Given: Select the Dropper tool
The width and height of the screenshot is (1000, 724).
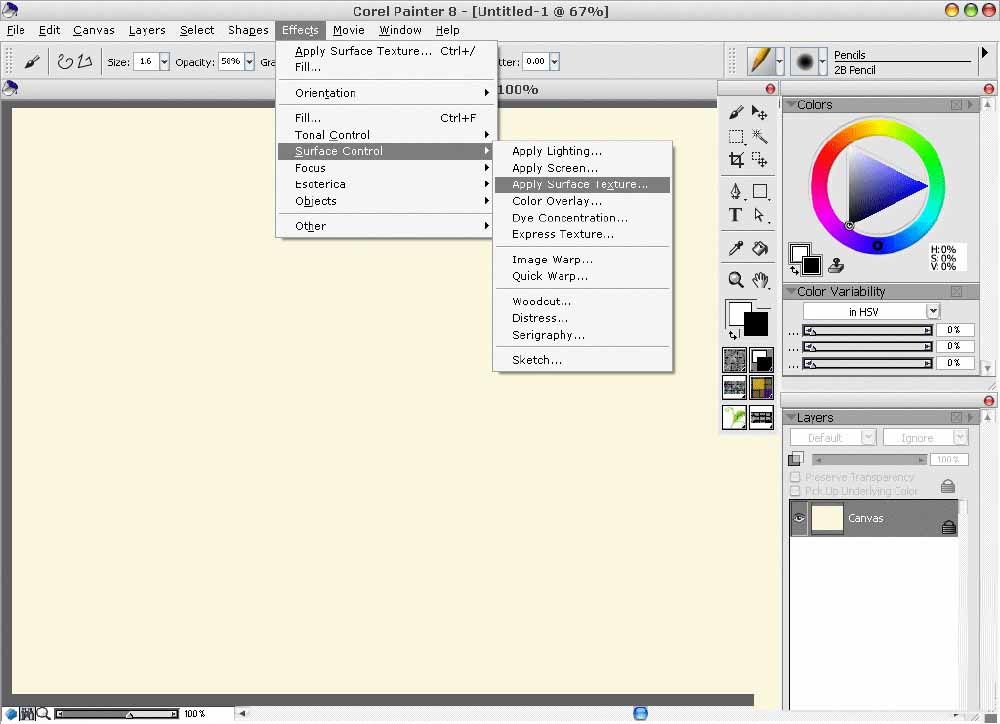Looking at the screenshot, I should pos(735,247).
